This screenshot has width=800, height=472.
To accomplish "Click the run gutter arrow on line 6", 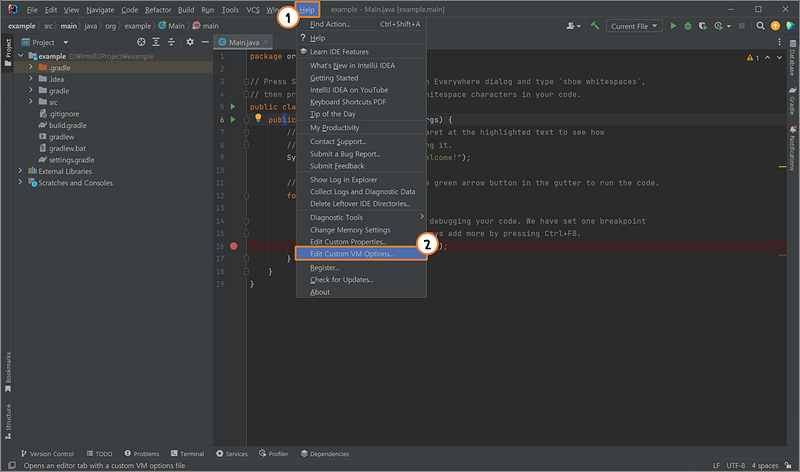I will point(233,119).
